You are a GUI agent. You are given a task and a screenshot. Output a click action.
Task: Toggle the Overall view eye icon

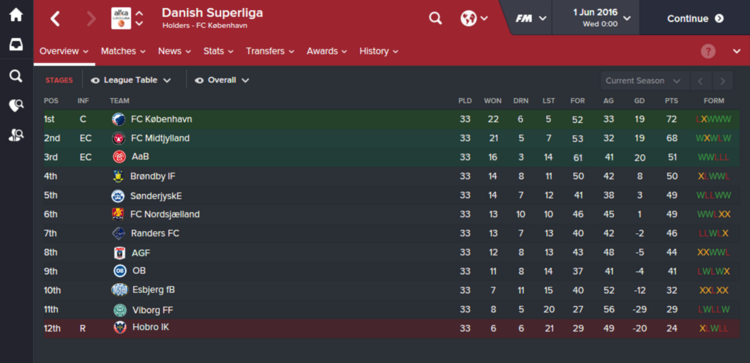pyautogui.click(x=199, y=80)
